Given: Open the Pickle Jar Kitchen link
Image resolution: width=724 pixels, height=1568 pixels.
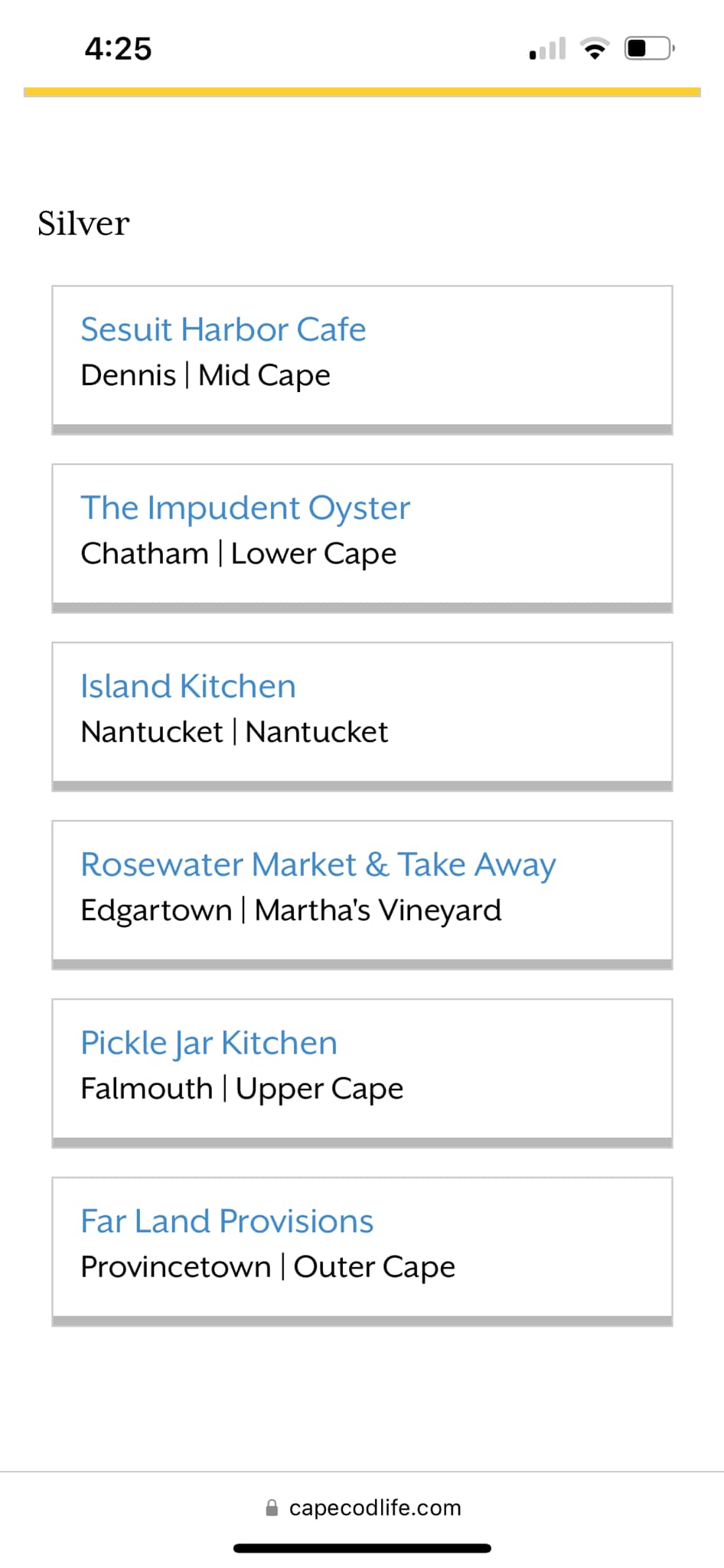Looking at the screenshot, I should coord(209,1044).
